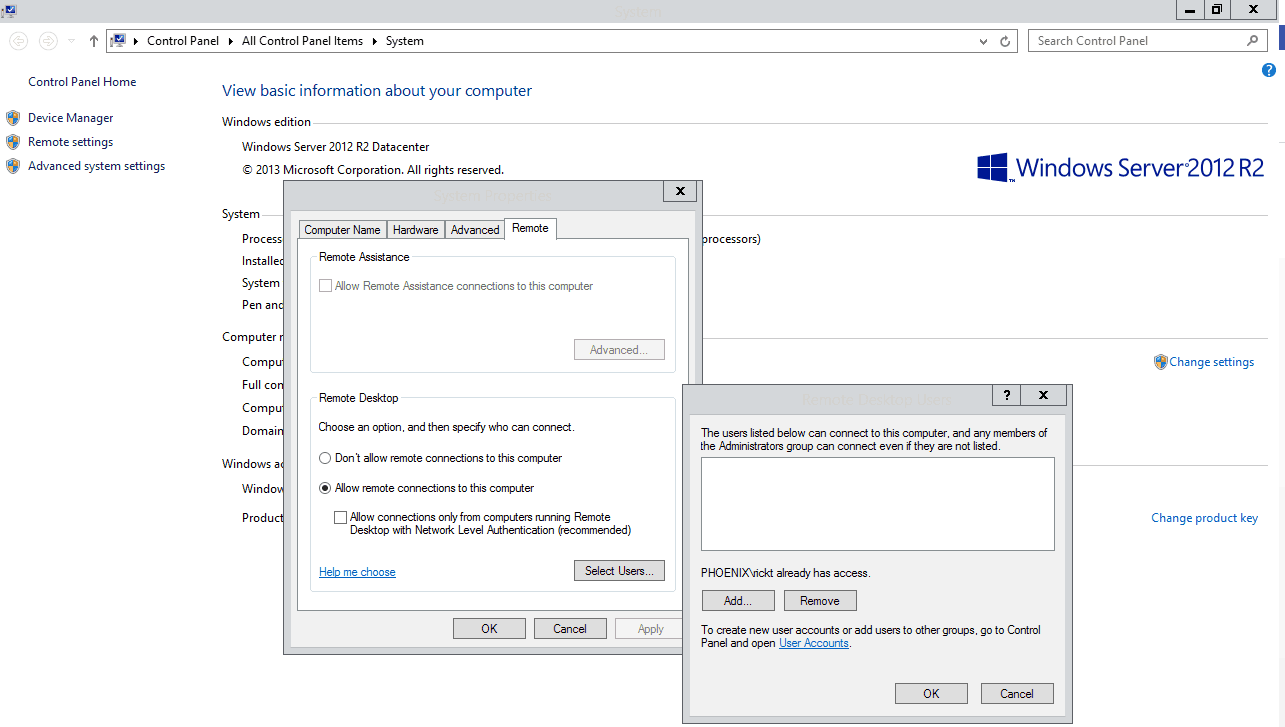Click the Advanced system settings shield icon
Image resolution: width=1285 pixels, height=727 pixels.
tap(13, 166)
